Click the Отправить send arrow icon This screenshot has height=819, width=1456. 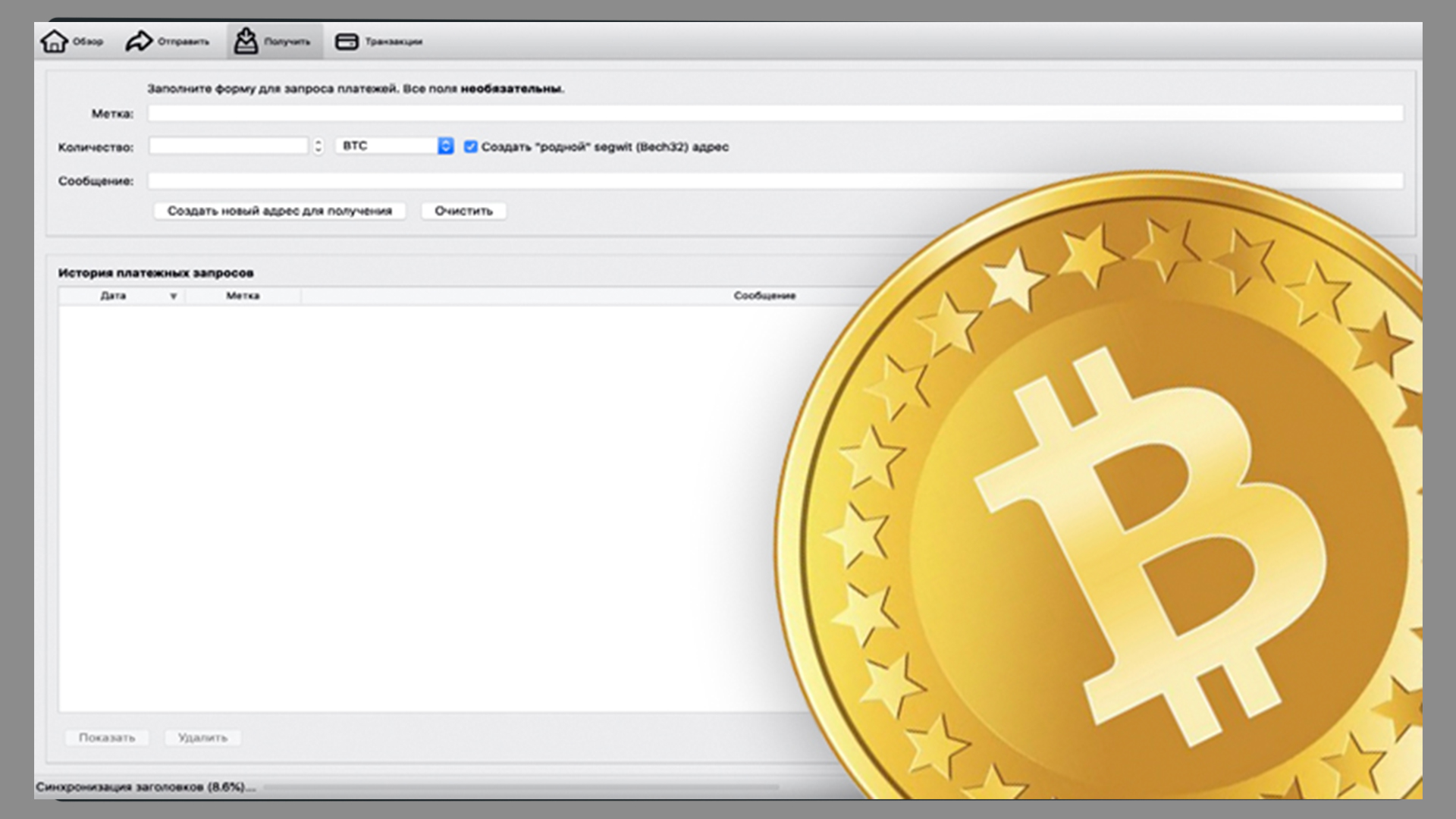pos(139,41)
